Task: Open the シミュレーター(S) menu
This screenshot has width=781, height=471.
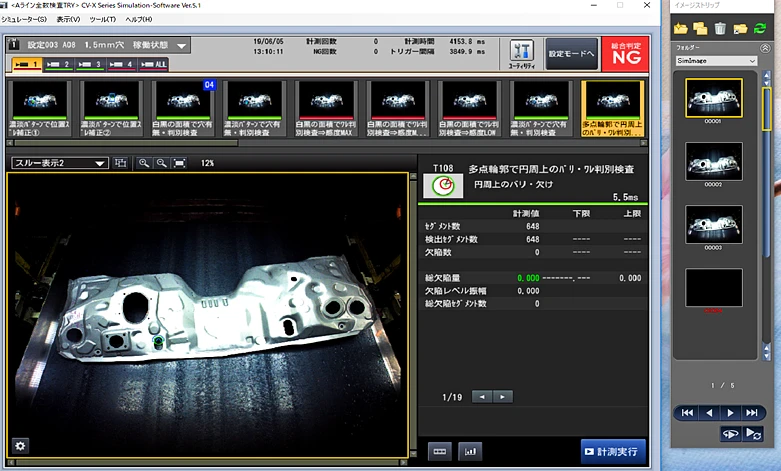Action: click(x=24, y=19)
